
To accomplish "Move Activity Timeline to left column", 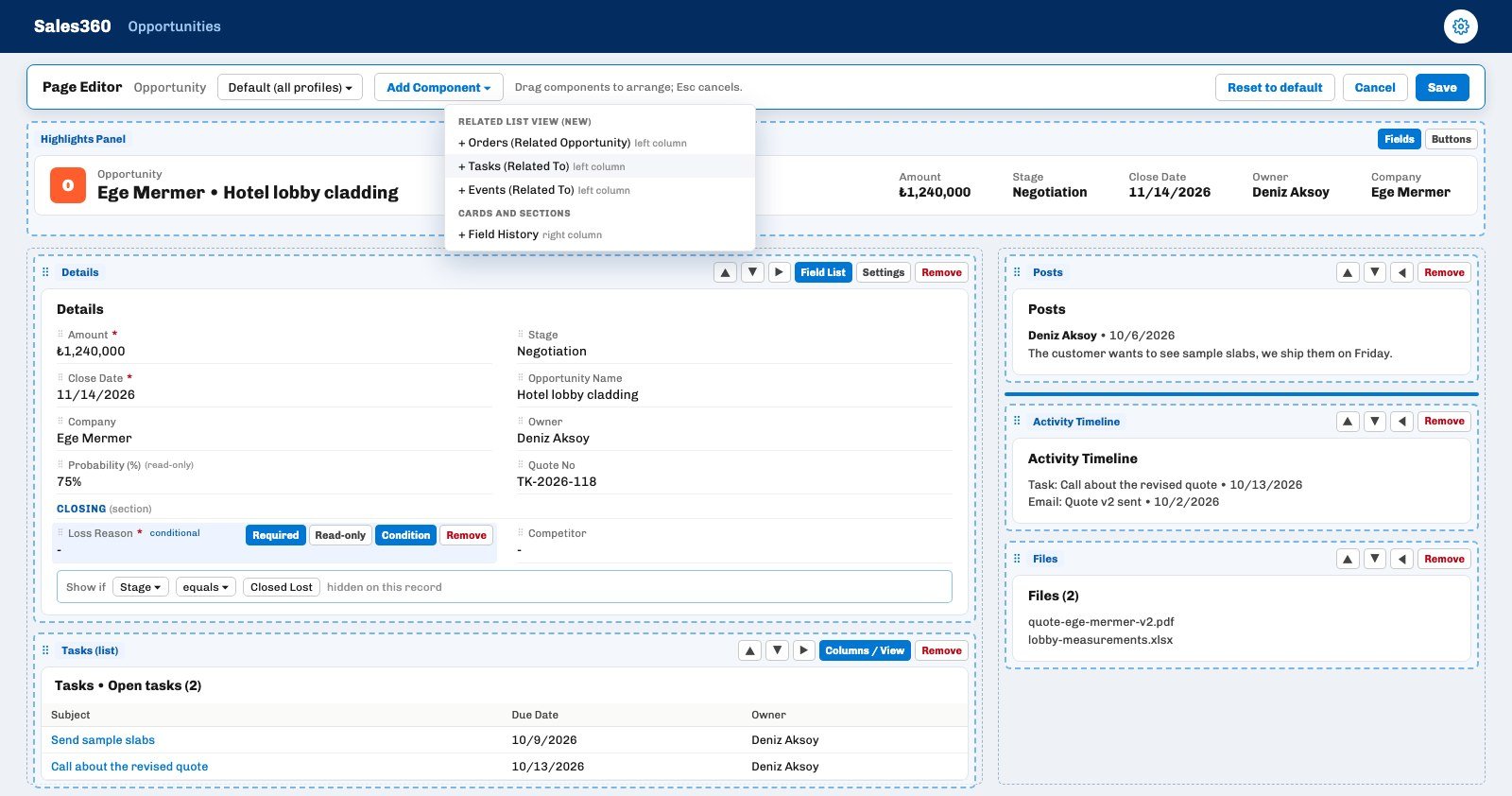I will click(1402, 422).
